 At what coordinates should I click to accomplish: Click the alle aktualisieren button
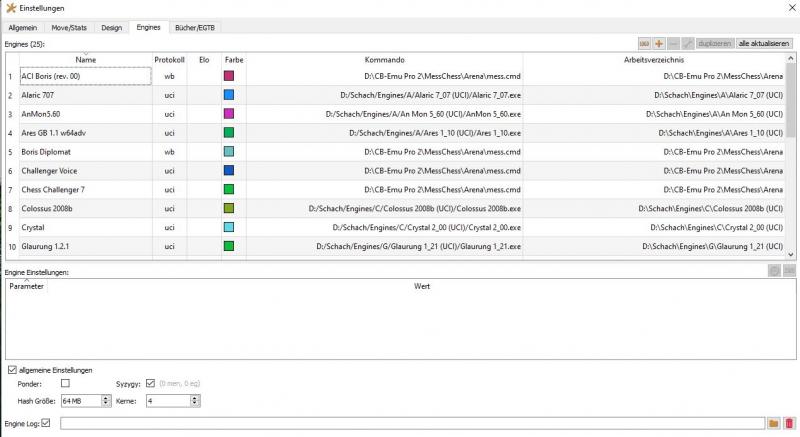point(765,44)
